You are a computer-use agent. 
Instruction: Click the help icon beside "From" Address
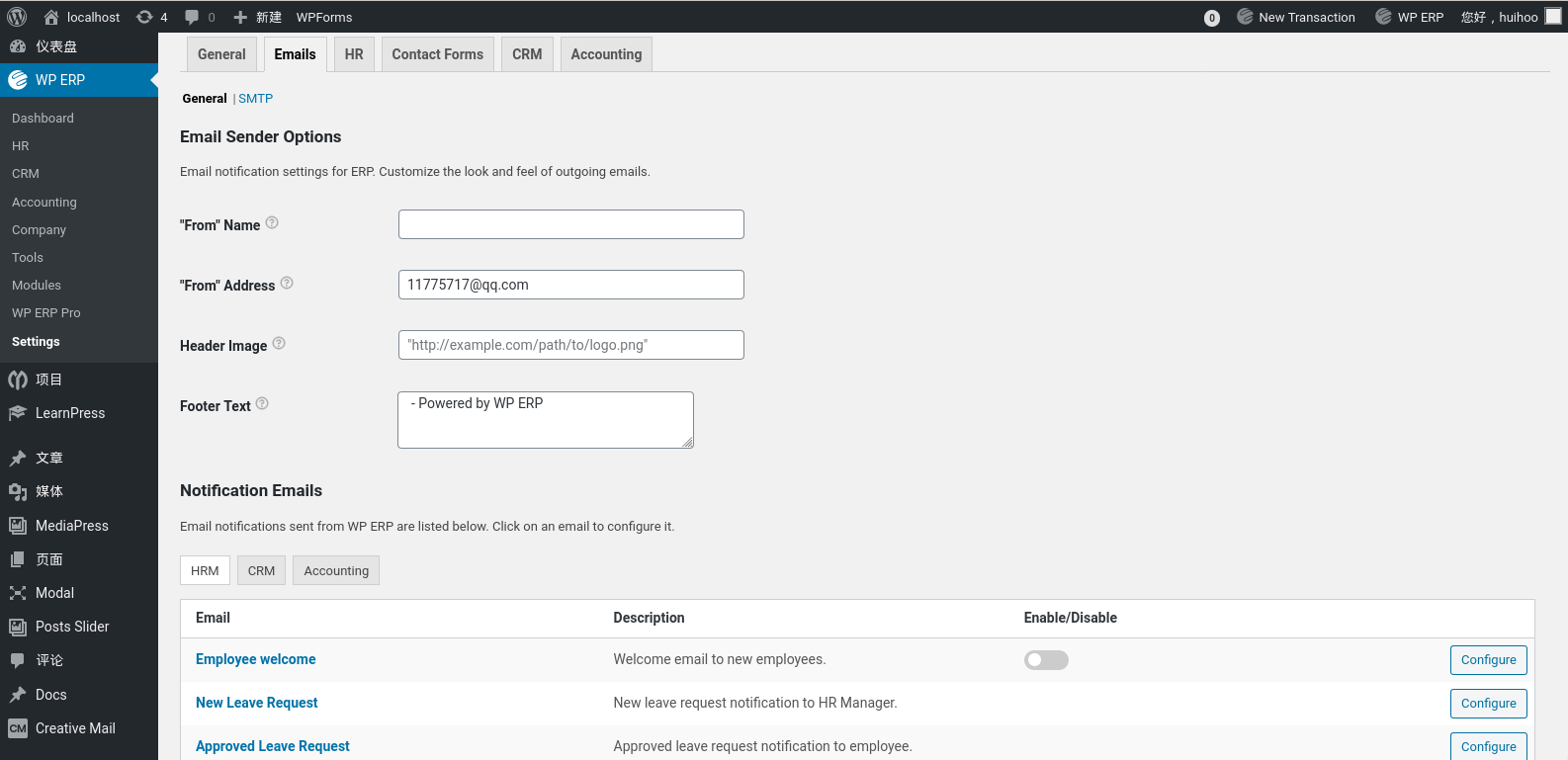(287, 283)
